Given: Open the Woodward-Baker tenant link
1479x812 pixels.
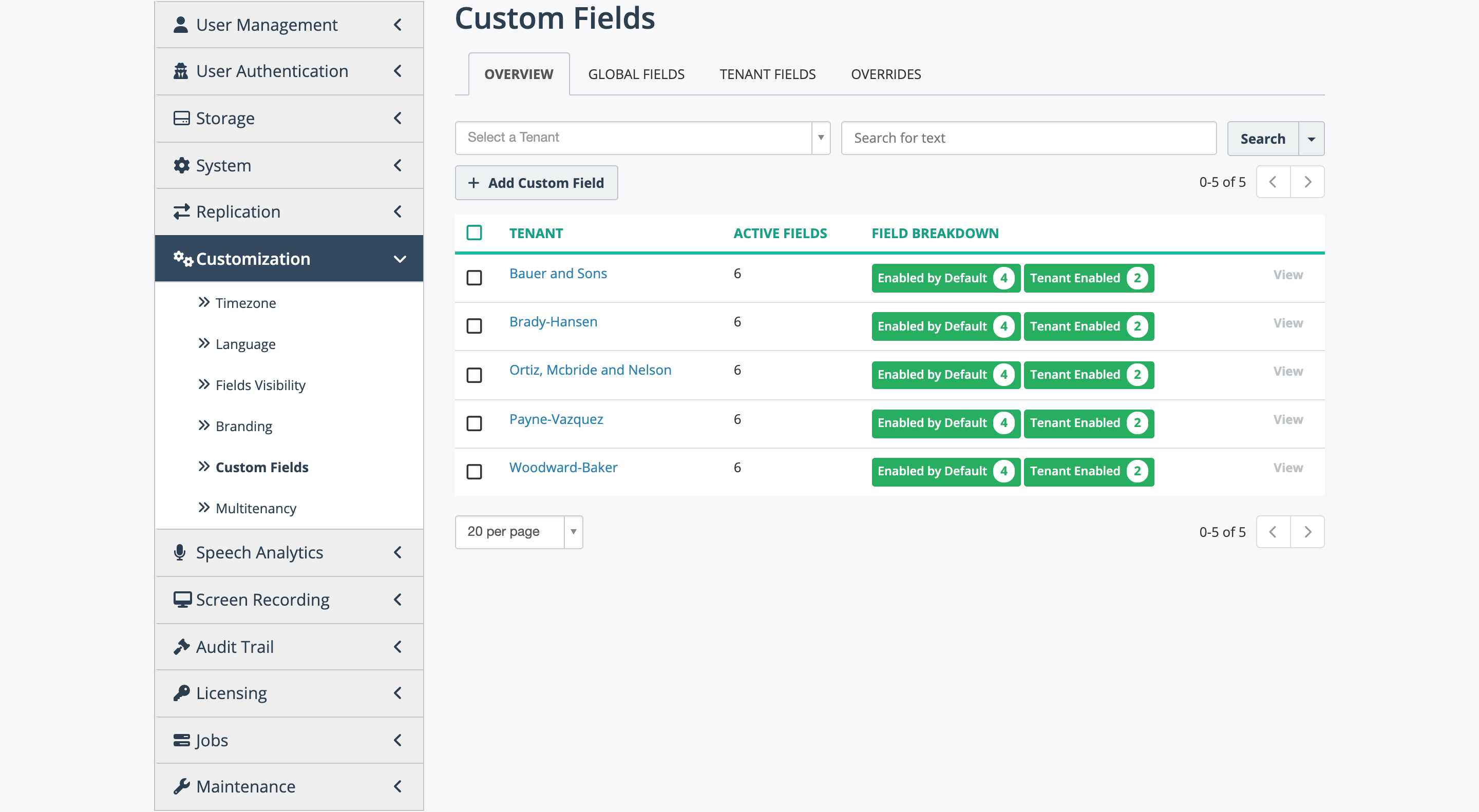Looking at the screenshot, I should (563, 467).
